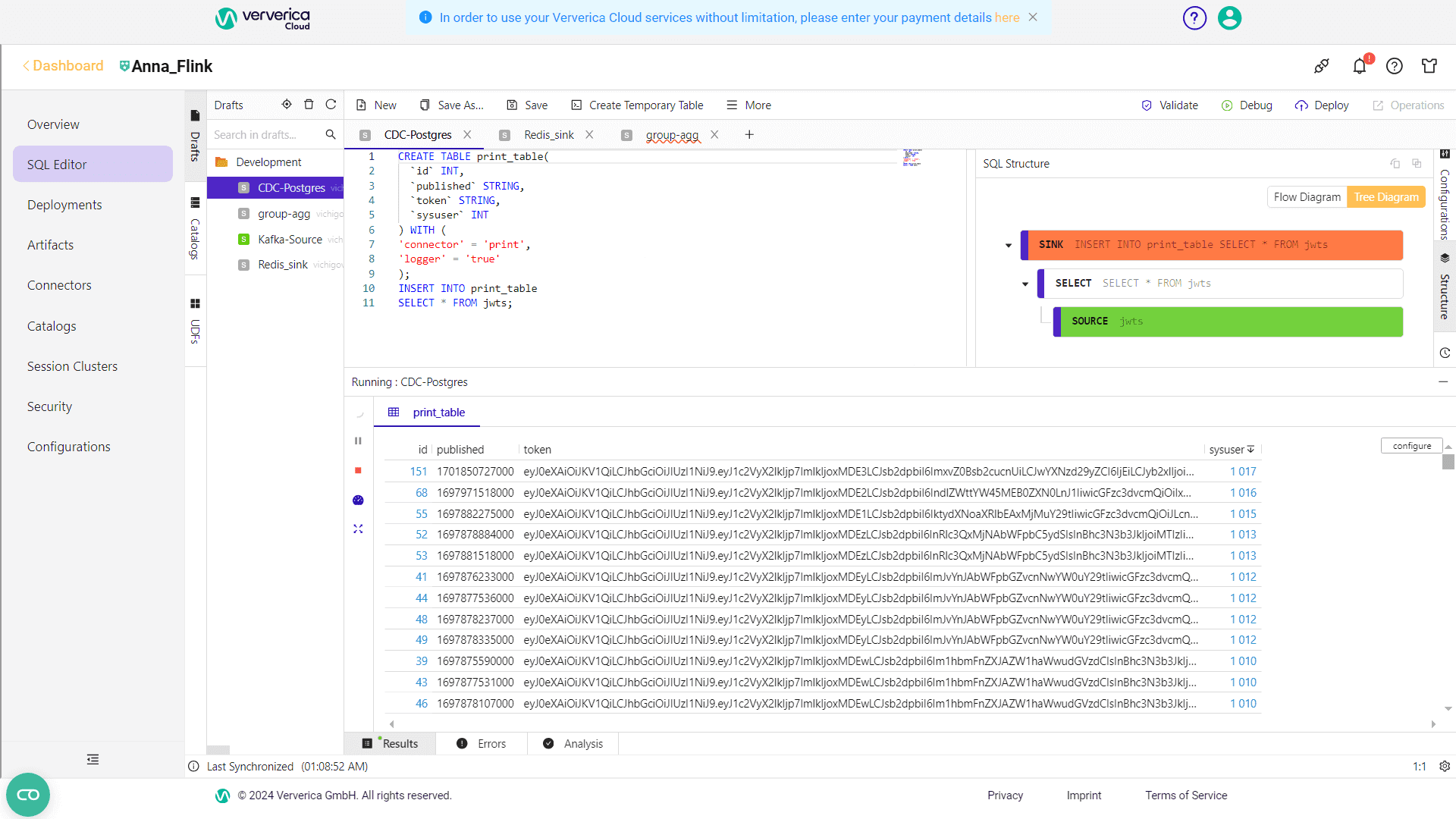Close the group-agg tab

(x=714, y=134)
